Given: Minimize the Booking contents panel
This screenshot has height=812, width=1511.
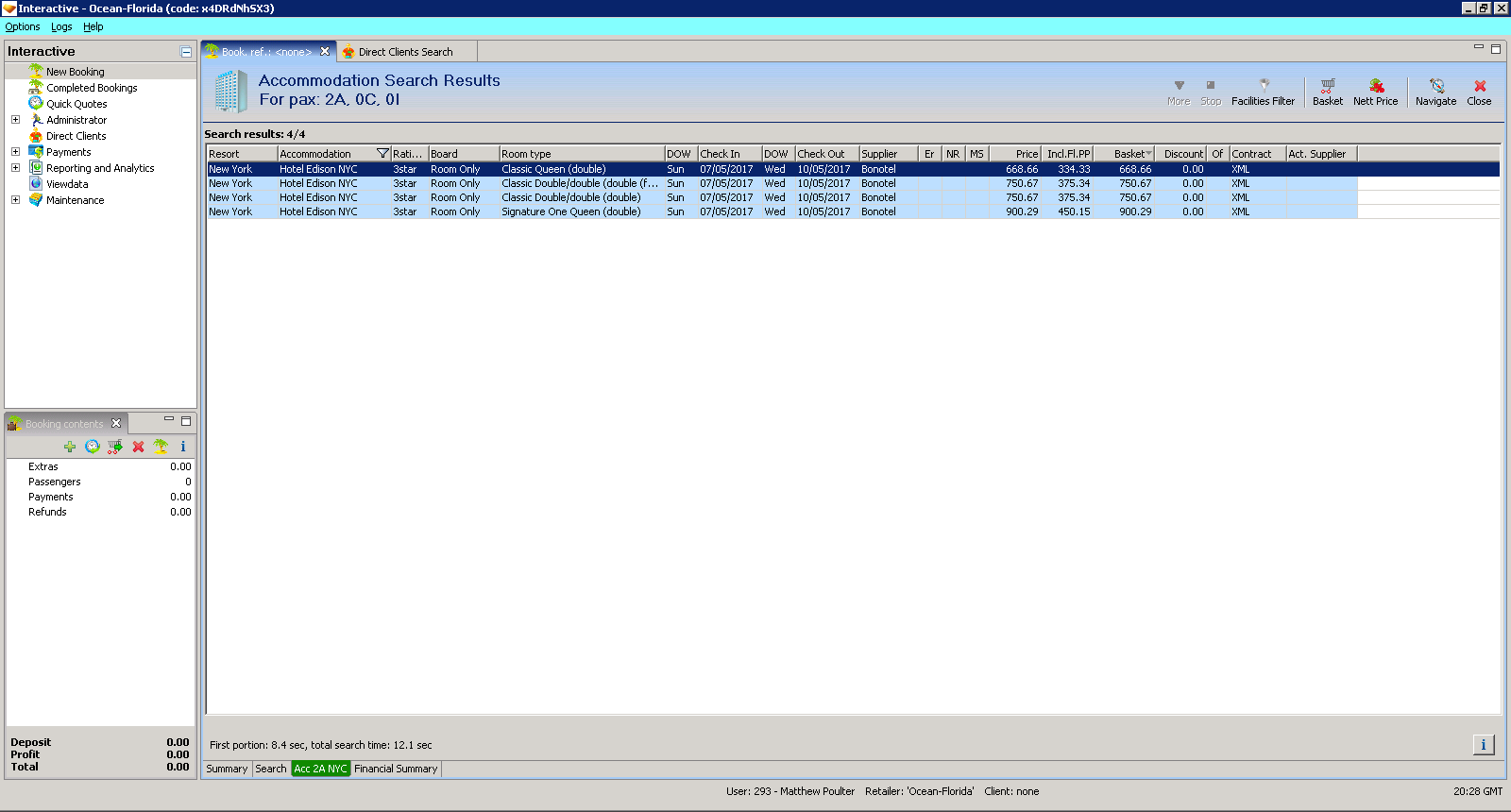Looking at the screenshot, I should [x=169, y=419].
